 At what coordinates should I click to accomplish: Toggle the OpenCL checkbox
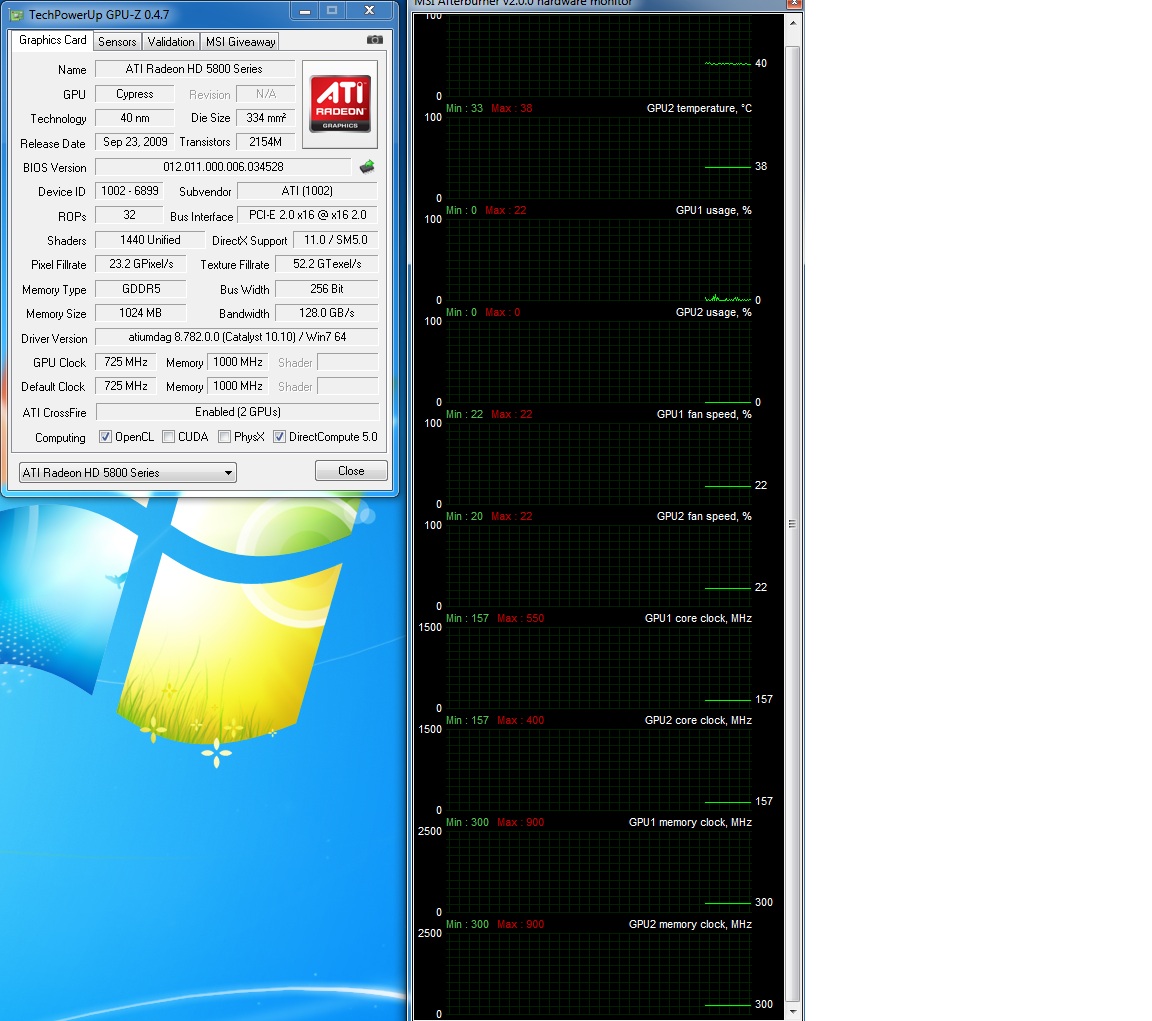(x=106, y=437)
